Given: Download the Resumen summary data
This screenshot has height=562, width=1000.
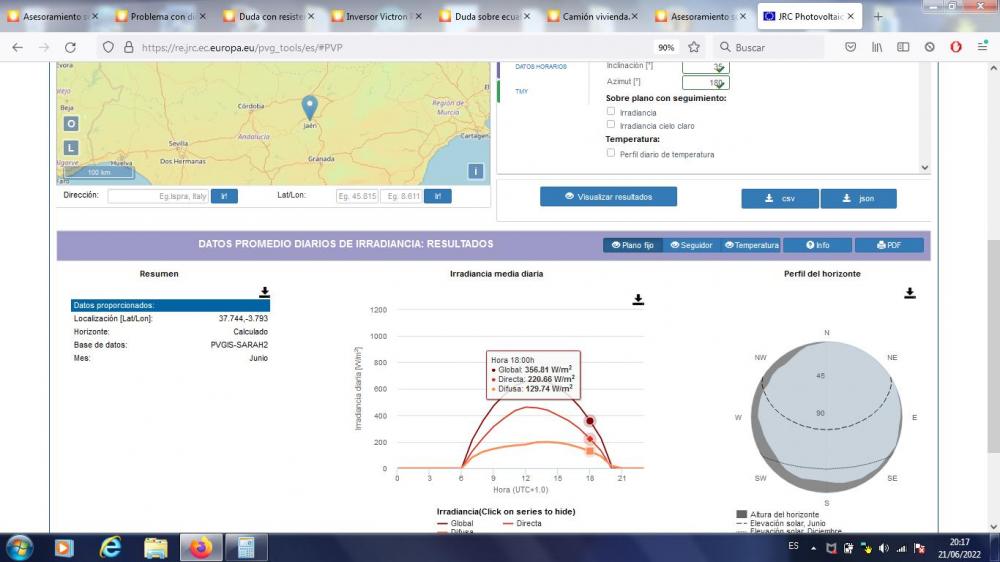Looking at the screenshot, I should tap(264, 292).
